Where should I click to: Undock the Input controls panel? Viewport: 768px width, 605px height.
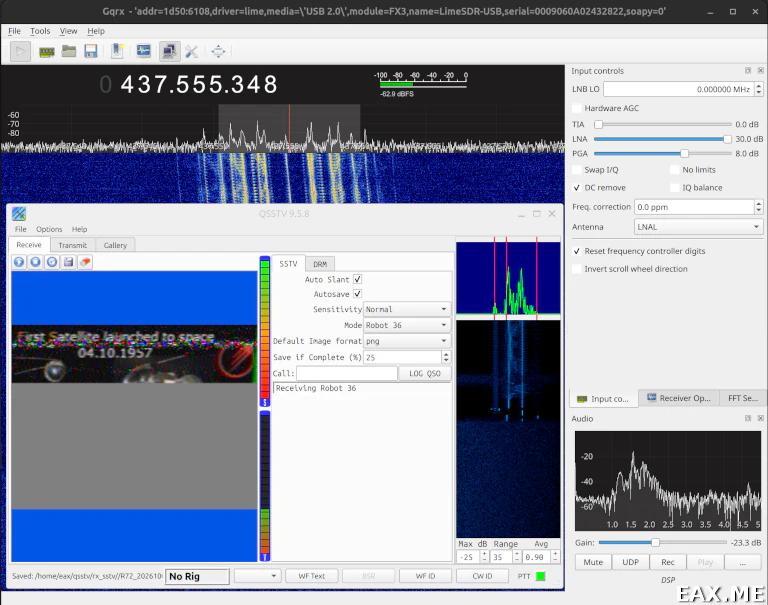pos(748,71)
